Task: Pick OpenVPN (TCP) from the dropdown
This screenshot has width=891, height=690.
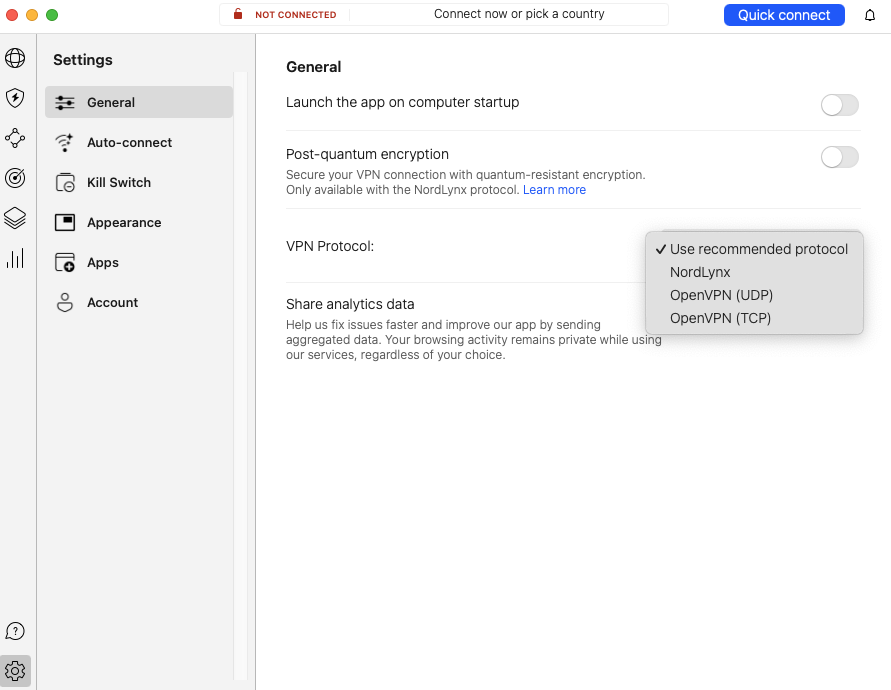Action: [720, 318]
